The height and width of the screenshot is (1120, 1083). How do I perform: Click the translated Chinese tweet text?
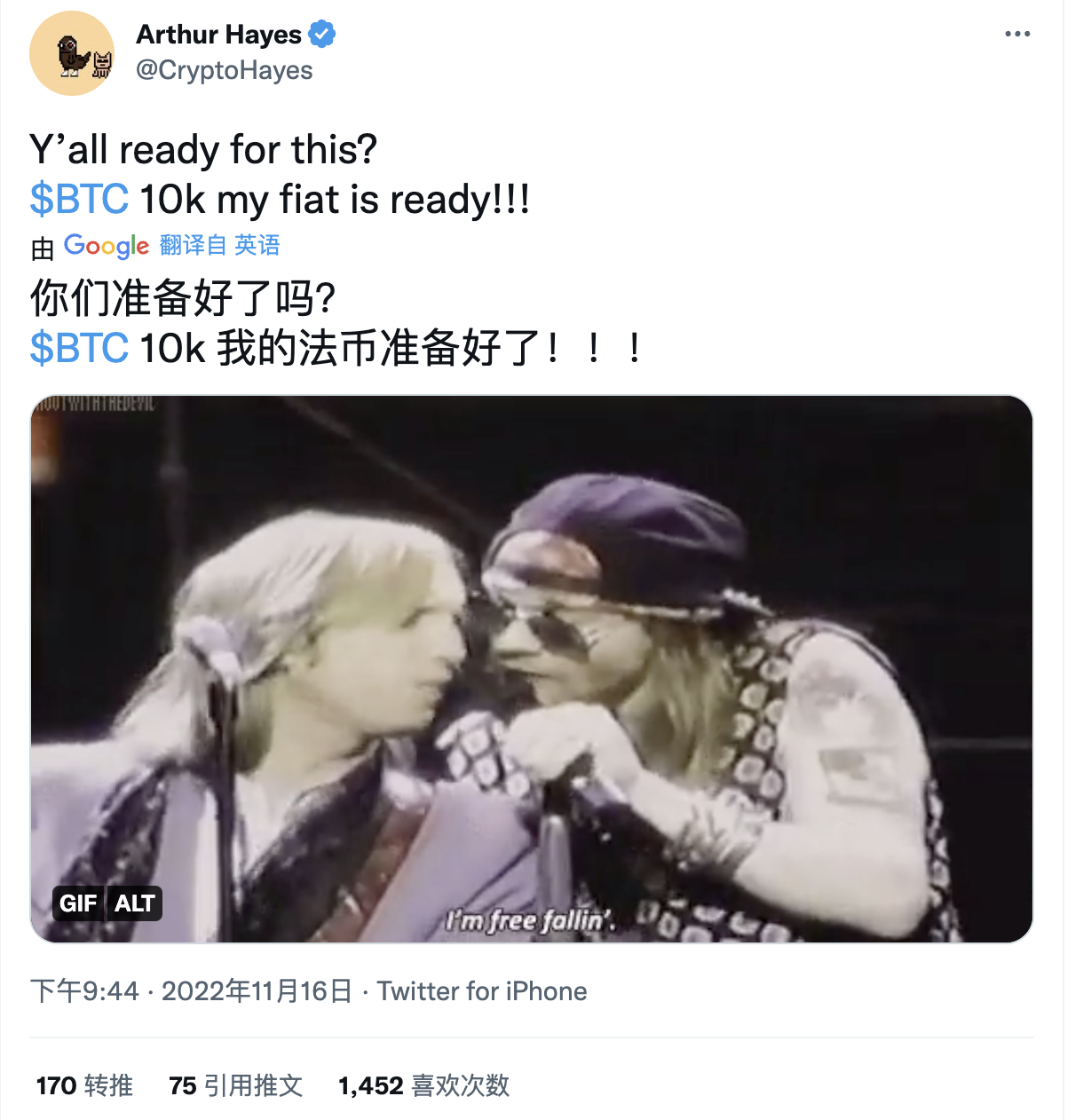click(336, 323)
